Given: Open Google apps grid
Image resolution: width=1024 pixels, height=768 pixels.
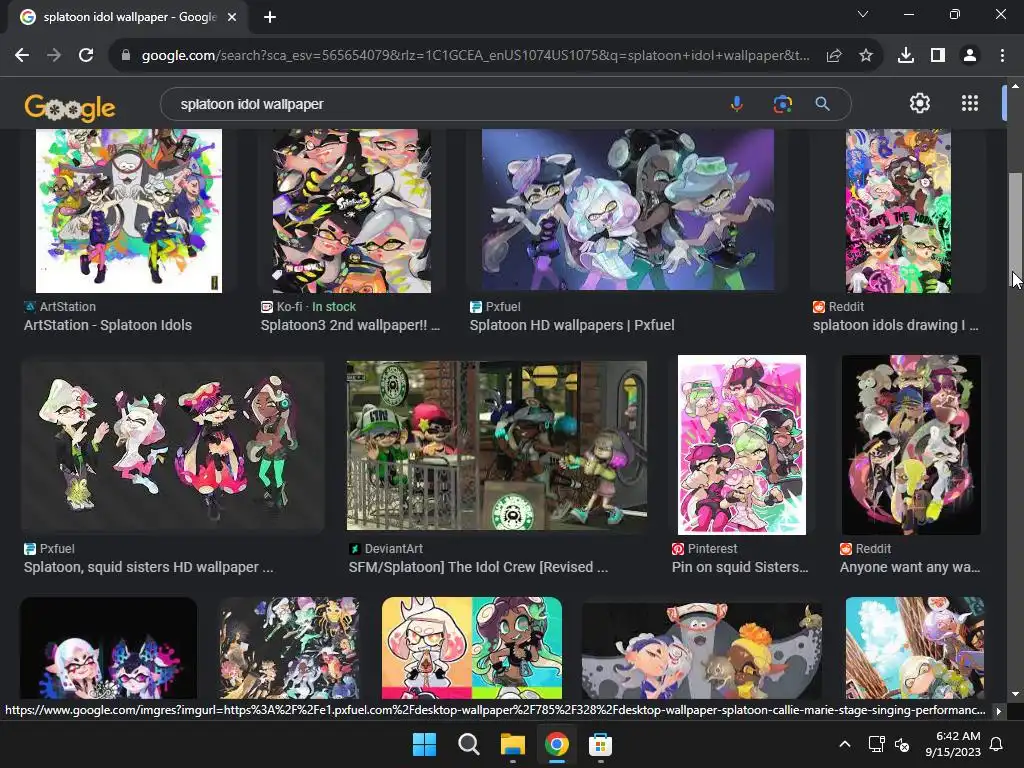Looking at the screenshot, I should pos(970,103).
